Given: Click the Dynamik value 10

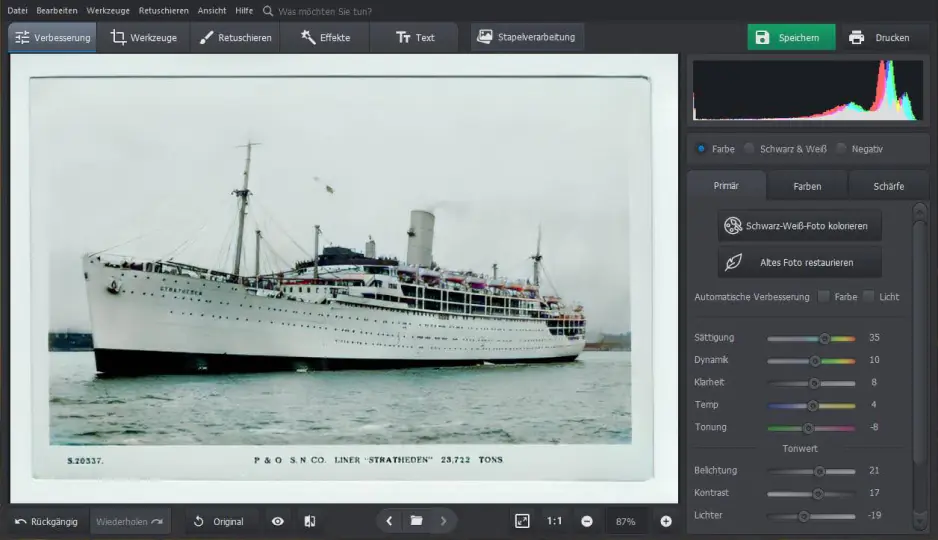Looking at the screenshot, I should tap(874, 359).
